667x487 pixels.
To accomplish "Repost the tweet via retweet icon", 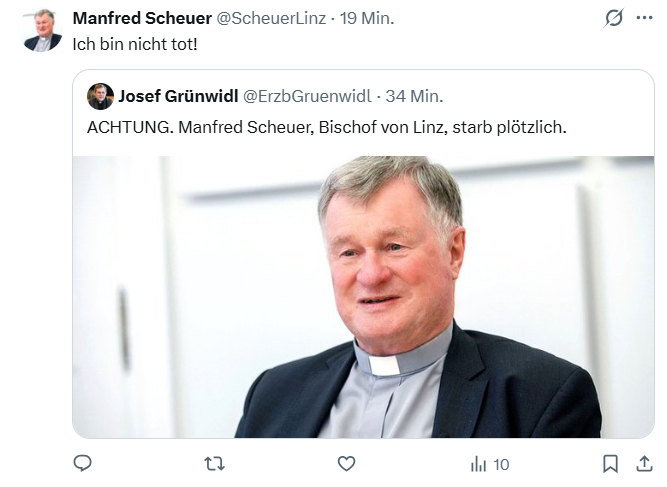I will tap(214, 464).
